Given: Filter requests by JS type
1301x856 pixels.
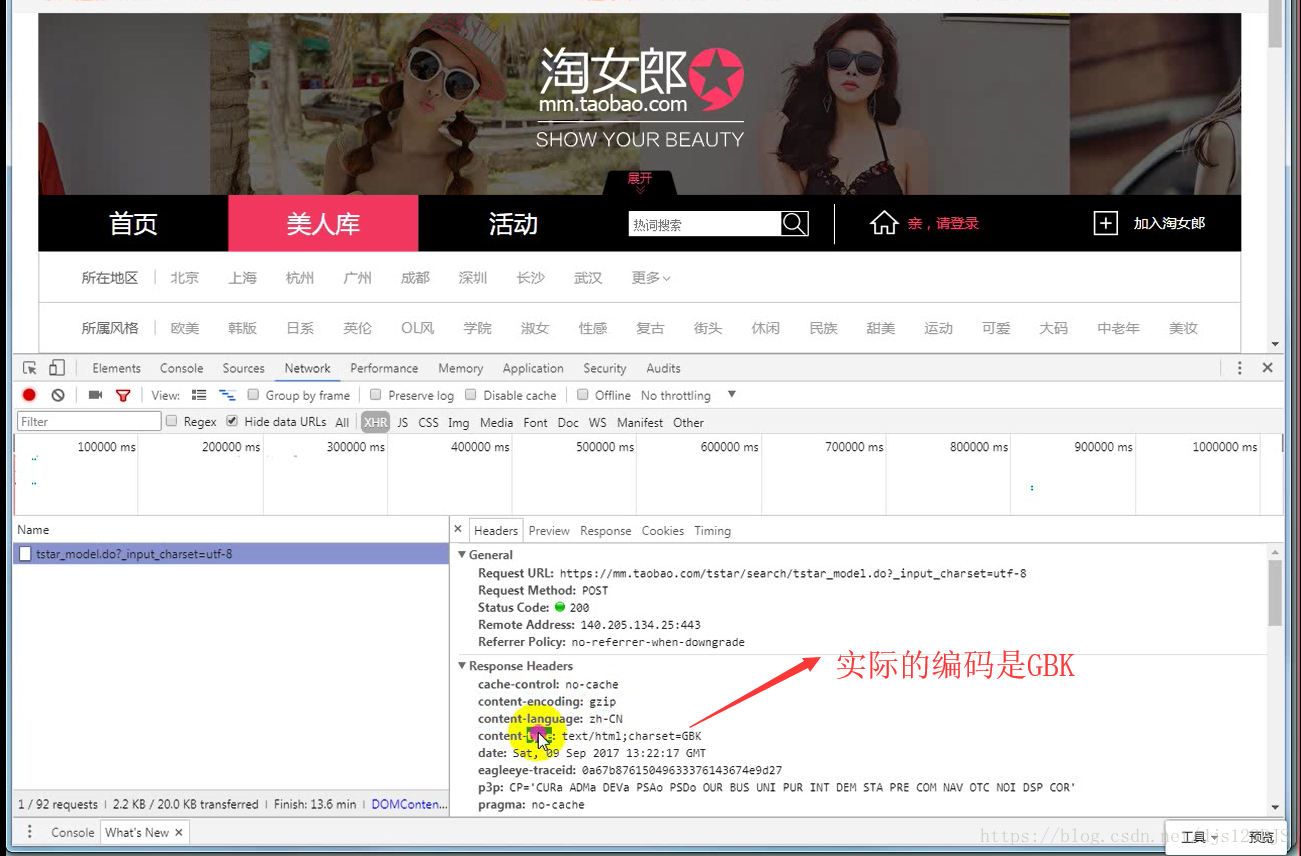Looking at the screenshot, I should click(402, 422).
